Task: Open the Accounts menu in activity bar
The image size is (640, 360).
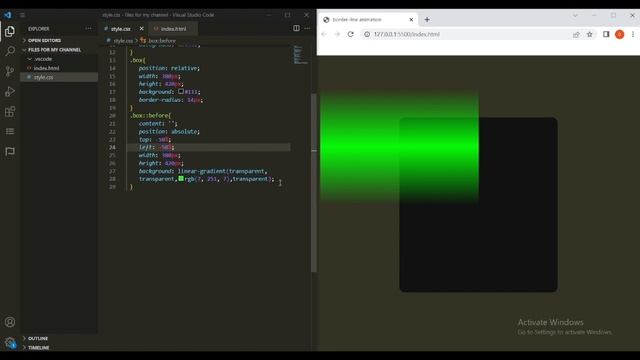Action: pos(10,322)
